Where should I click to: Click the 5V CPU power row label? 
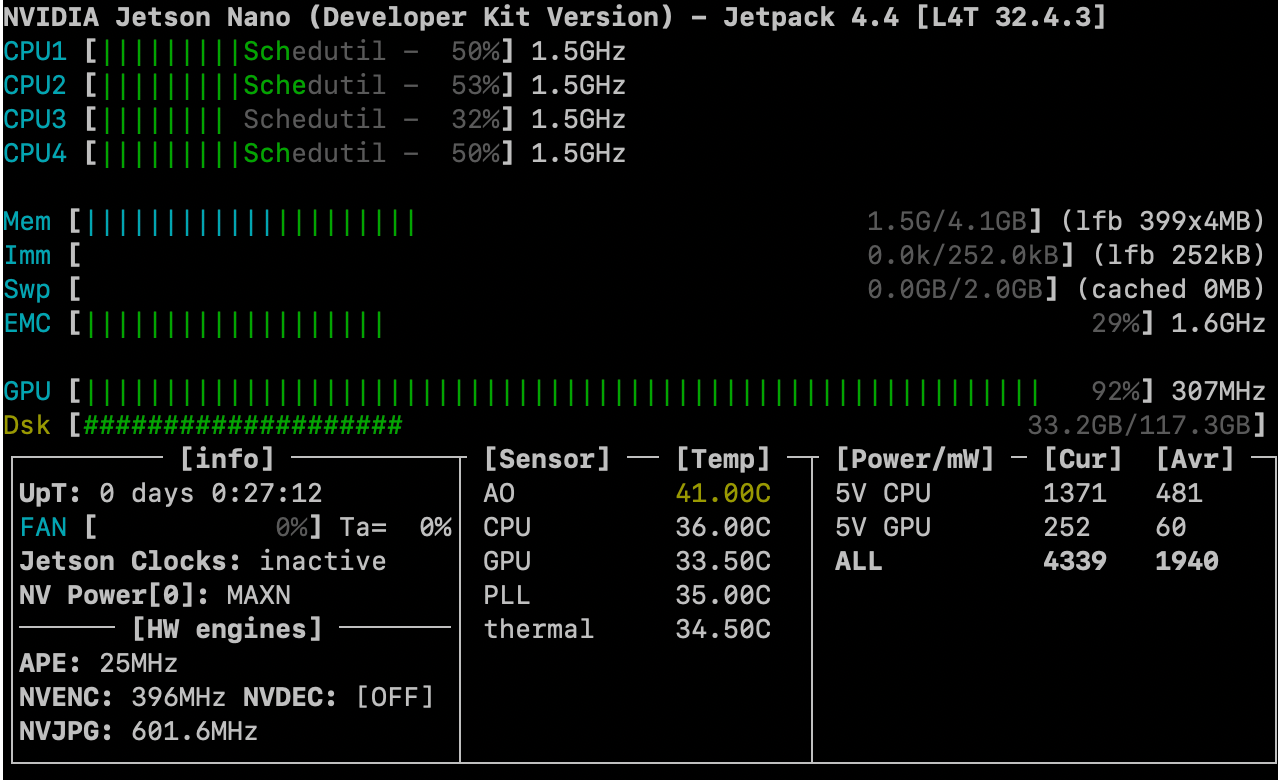[883, 493]
